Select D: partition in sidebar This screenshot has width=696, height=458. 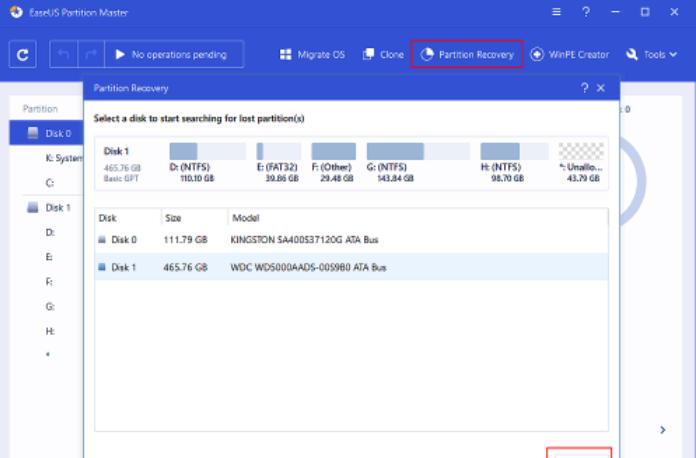50,232
